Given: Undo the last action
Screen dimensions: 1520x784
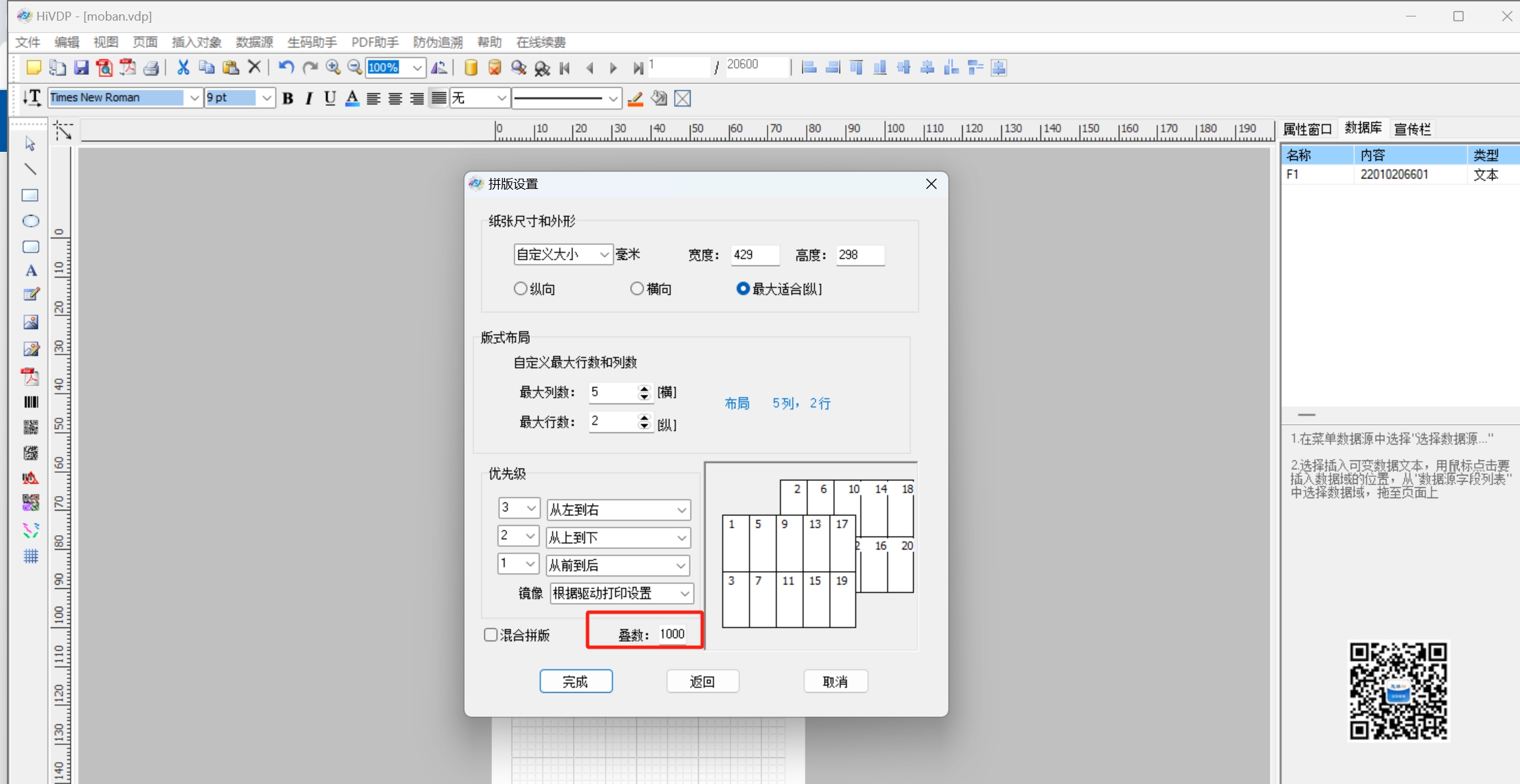Looking at the screenshot, I should pos(286,67).
